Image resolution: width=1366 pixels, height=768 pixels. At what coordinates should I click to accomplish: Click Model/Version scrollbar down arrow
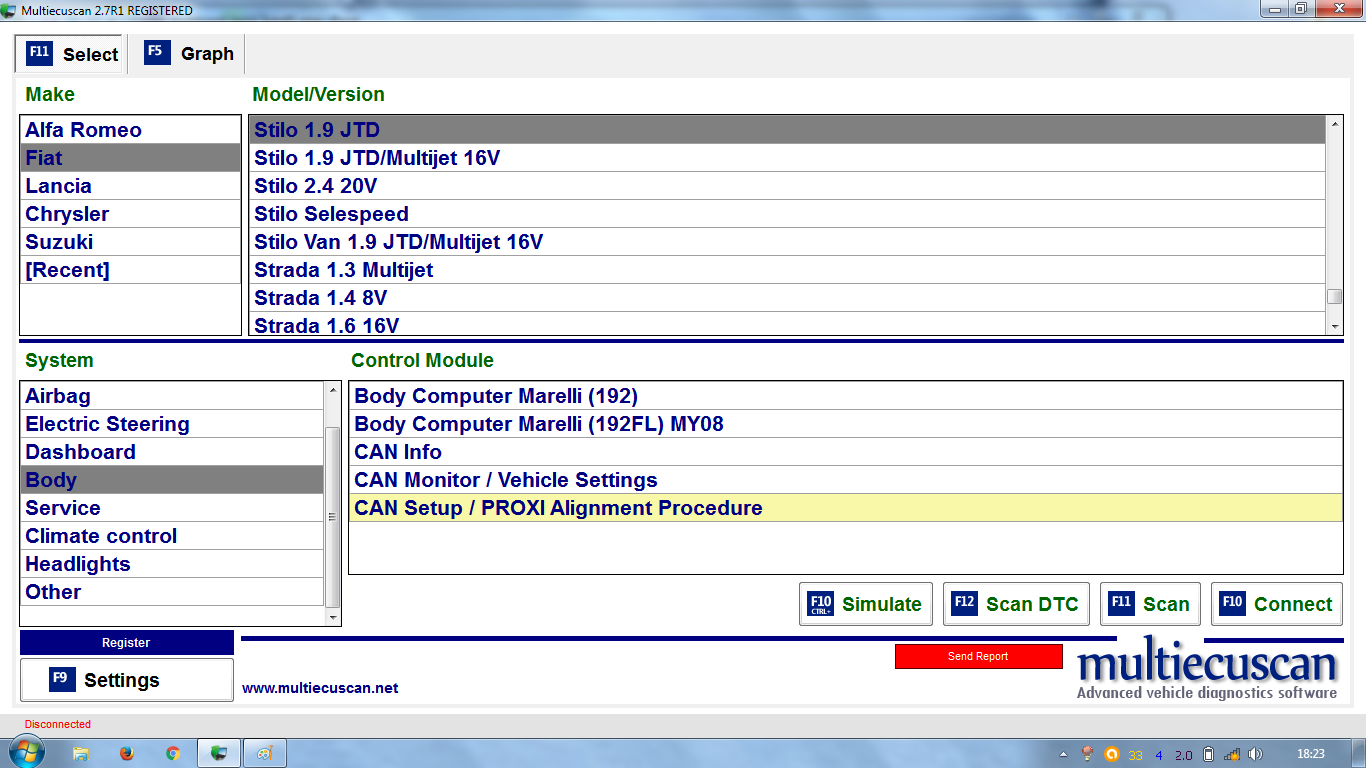coord(1334,326)
